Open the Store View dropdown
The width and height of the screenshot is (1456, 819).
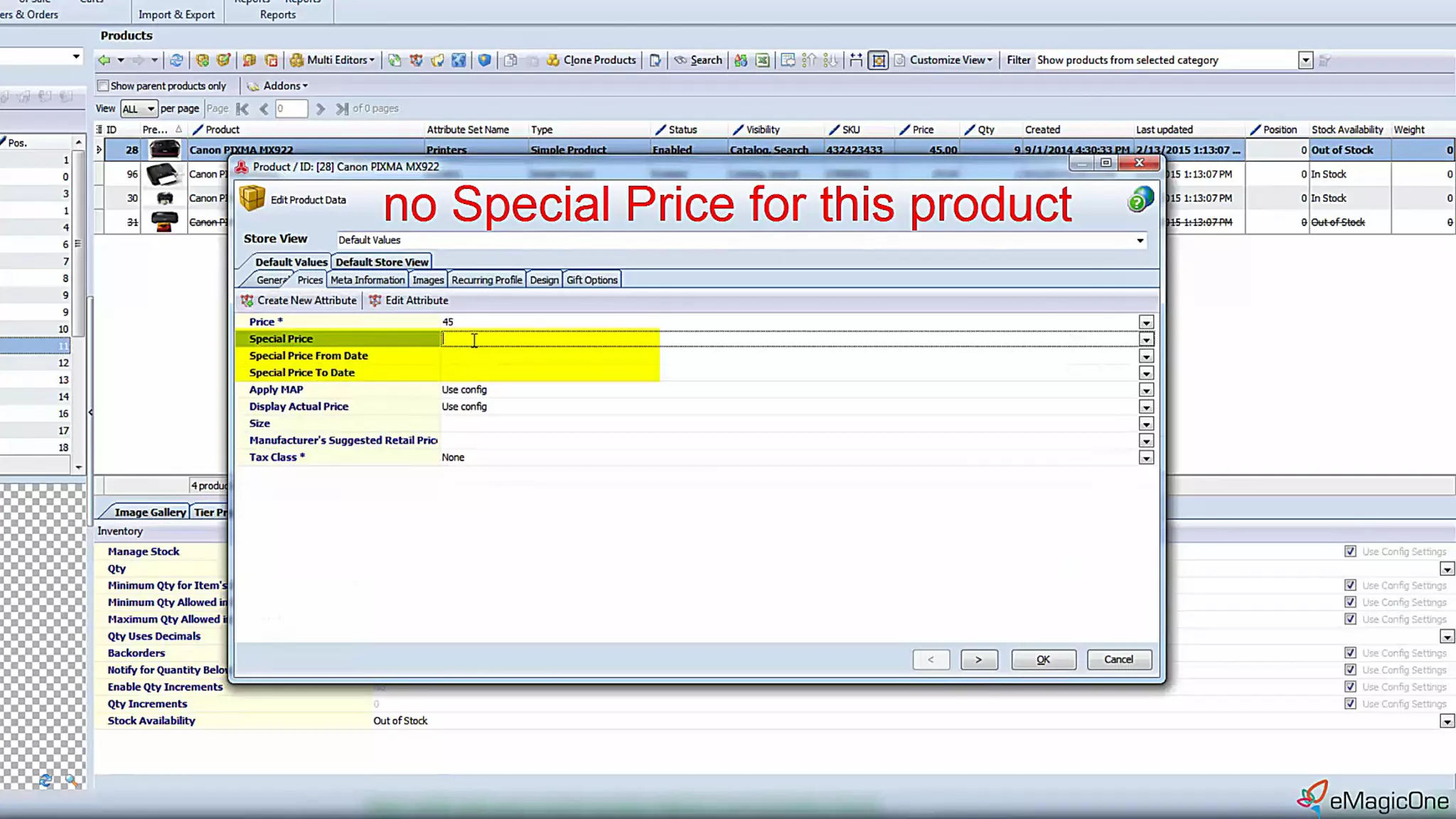[1140, 240]
